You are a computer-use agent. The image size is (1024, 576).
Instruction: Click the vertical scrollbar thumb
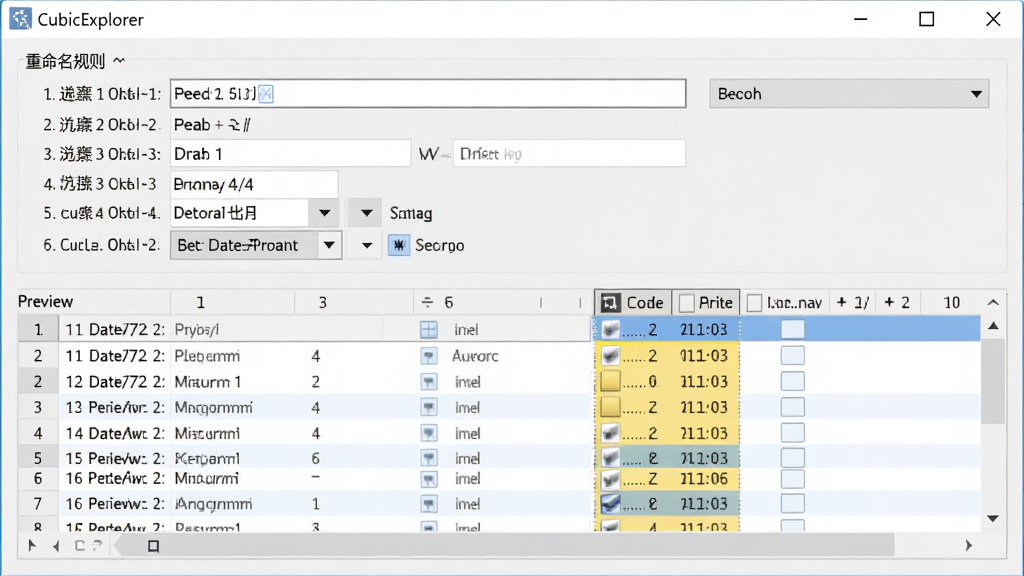pos(993,381)
